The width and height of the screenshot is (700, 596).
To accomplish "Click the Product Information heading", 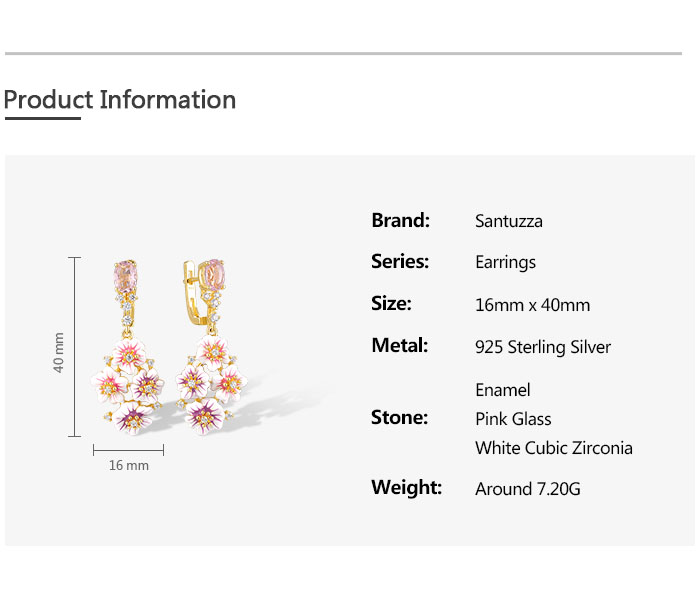I will (x=120, y=100).
